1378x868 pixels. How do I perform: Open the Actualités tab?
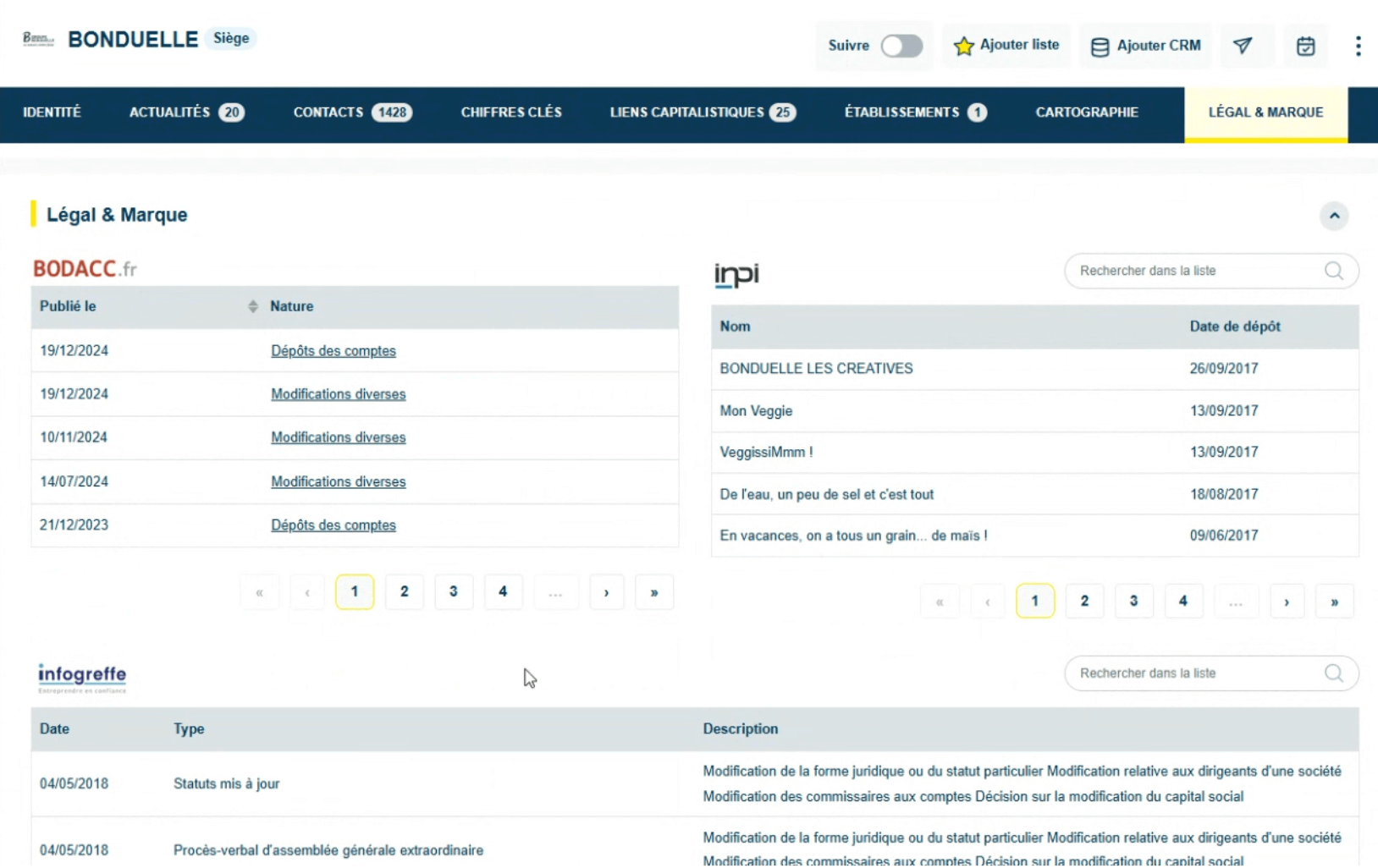tap(187, 113)
